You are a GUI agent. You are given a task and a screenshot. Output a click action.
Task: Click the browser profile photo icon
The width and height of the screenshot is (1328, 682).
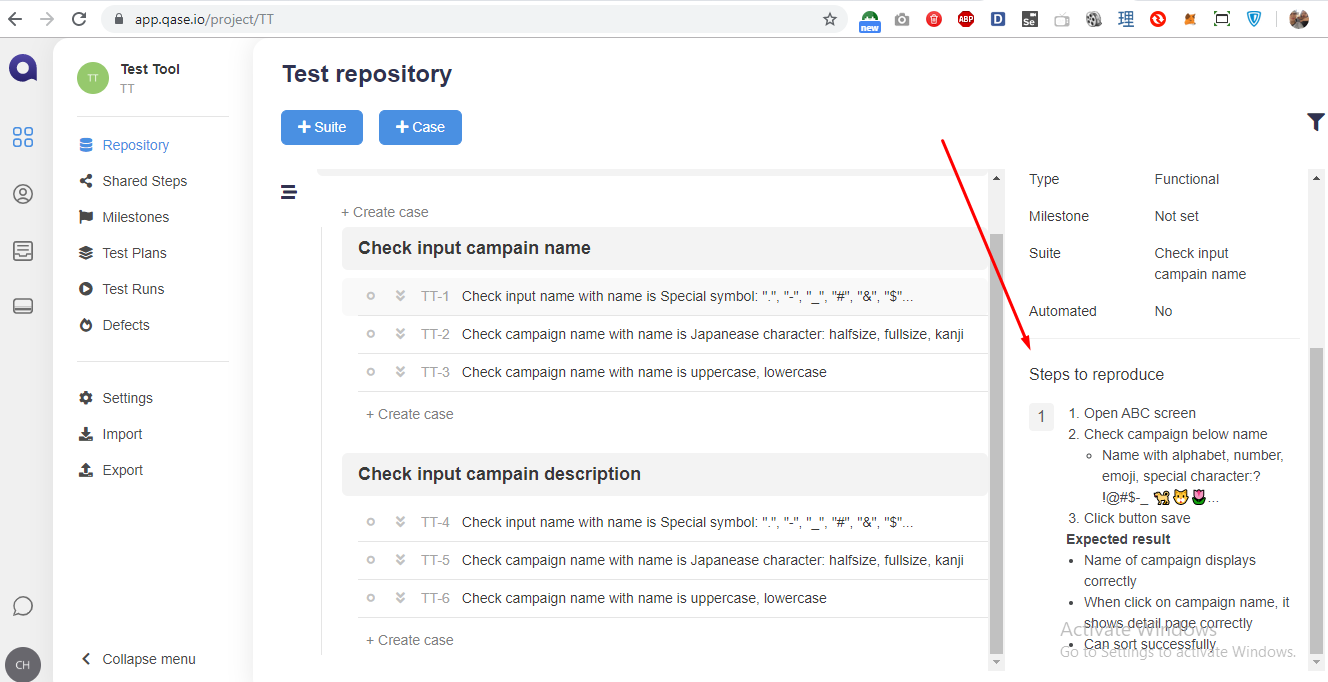click(x=1299, y=19)
